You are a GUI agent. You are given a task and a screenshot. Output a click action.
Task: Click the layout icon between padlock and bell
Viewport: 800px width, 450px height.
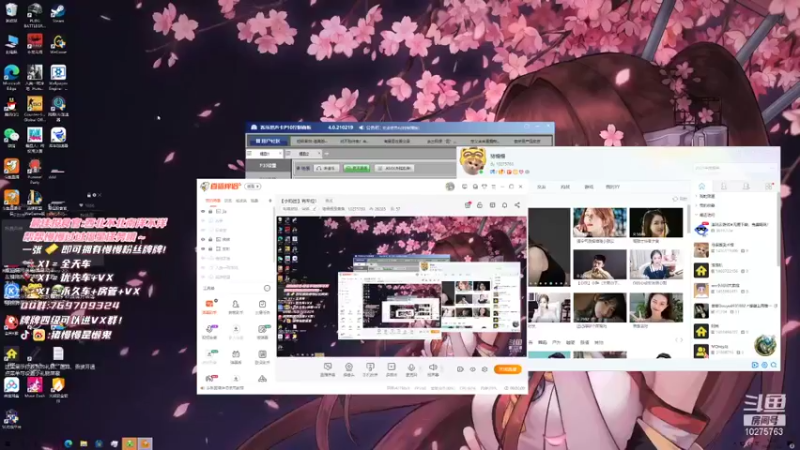[492, 205]
